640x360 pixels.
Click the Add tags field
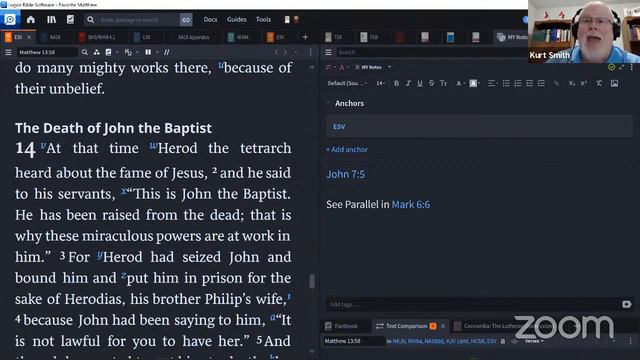tap(473, 304)
